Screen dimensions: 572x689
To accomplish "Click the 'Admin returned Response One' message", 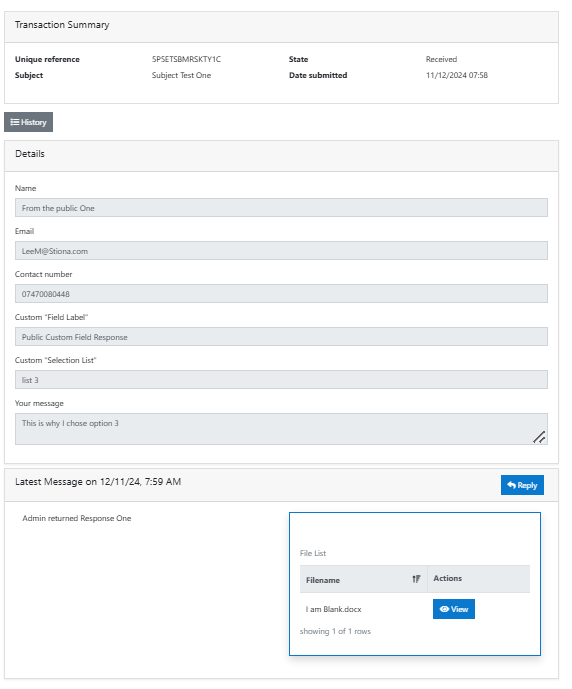I will pyautogui.click(x=77, y=519).
